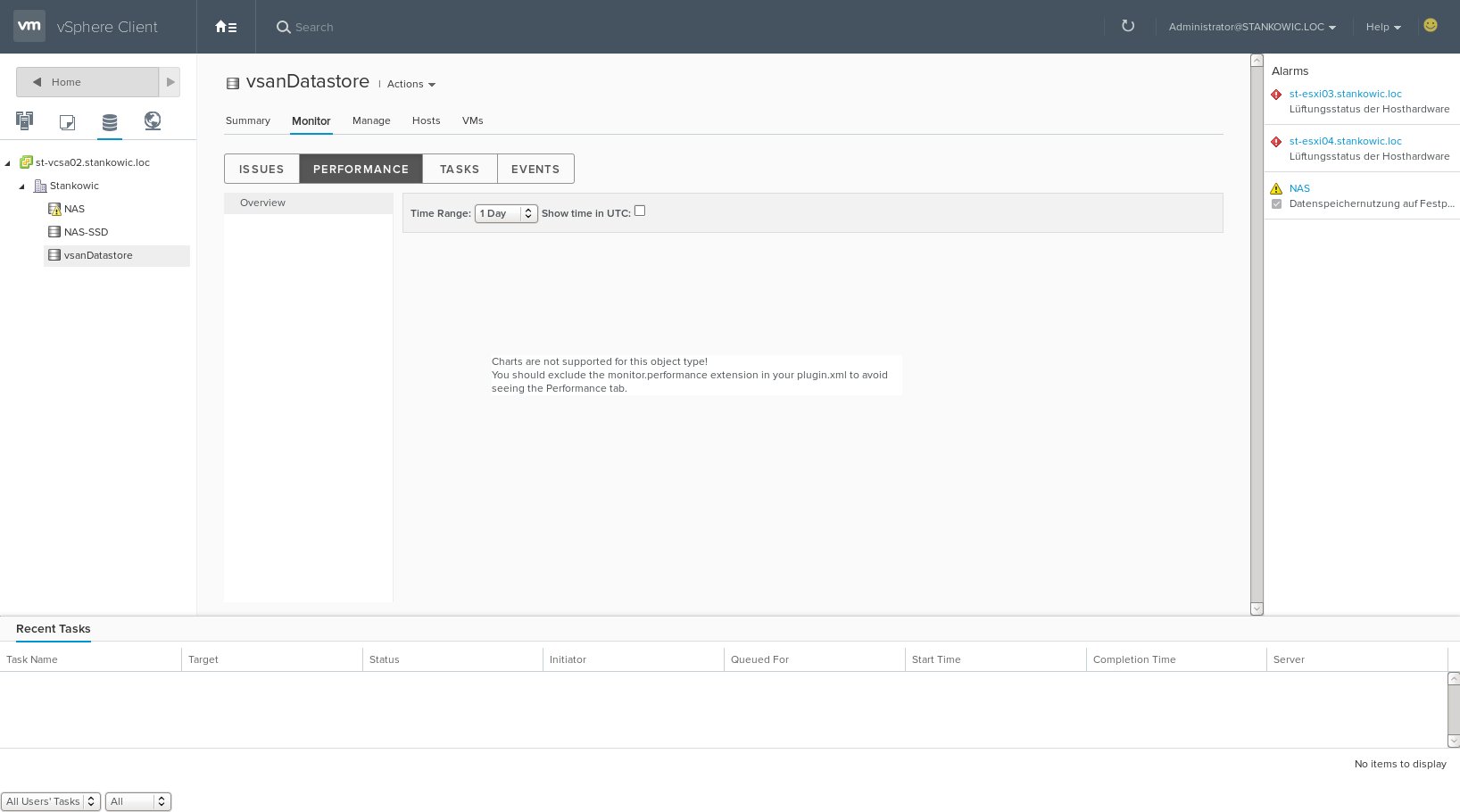Switch to Networking inventory view
The width and height of the screenshot is (1460, 812).
(x=153, y=120)
